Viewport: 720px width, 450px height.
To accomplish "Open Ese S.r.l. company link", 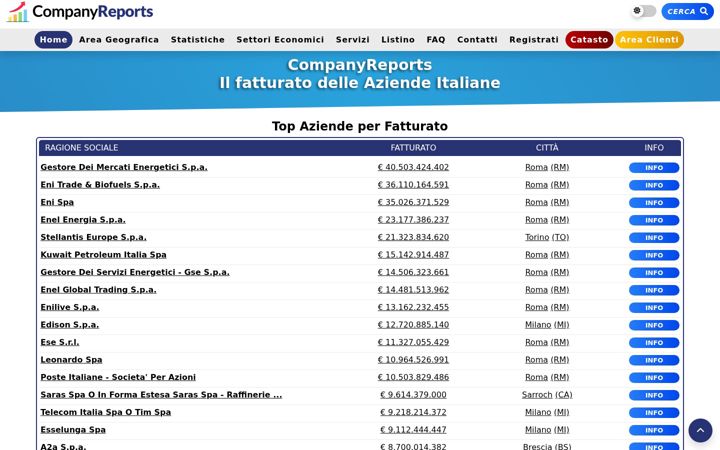I will [x=60, y=342].
